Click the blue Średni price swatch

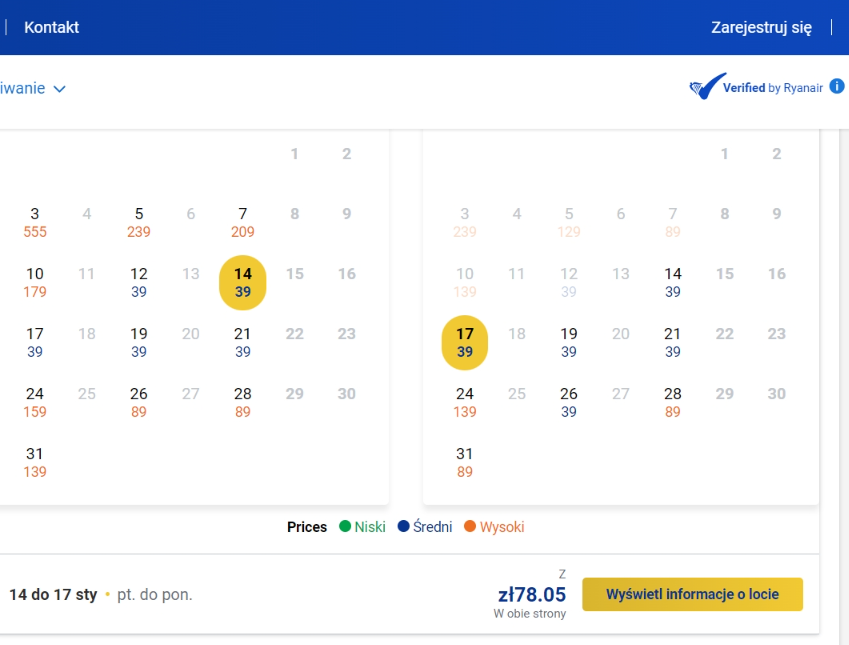403,526
